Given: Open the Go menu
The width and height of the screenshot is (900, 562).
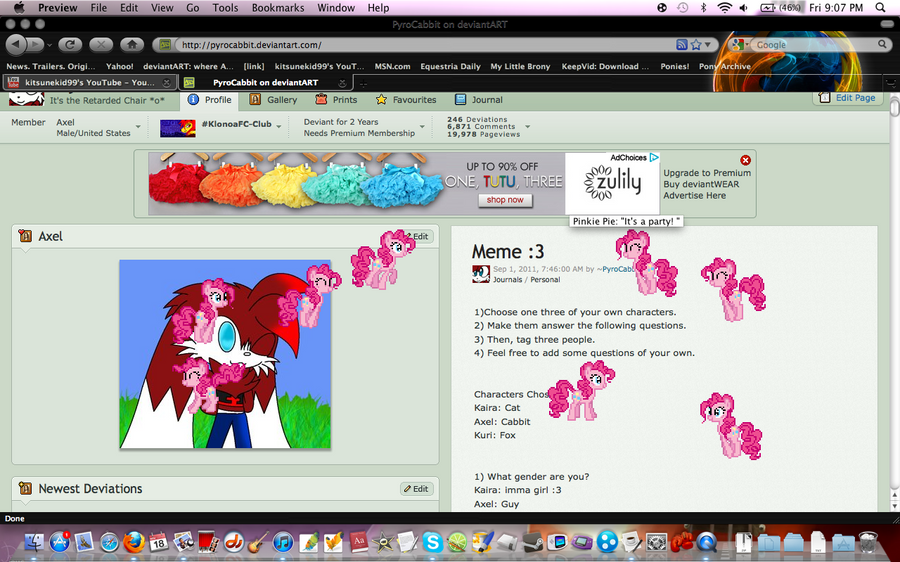Looking at the screenshot, I should (x=193, y=8).
